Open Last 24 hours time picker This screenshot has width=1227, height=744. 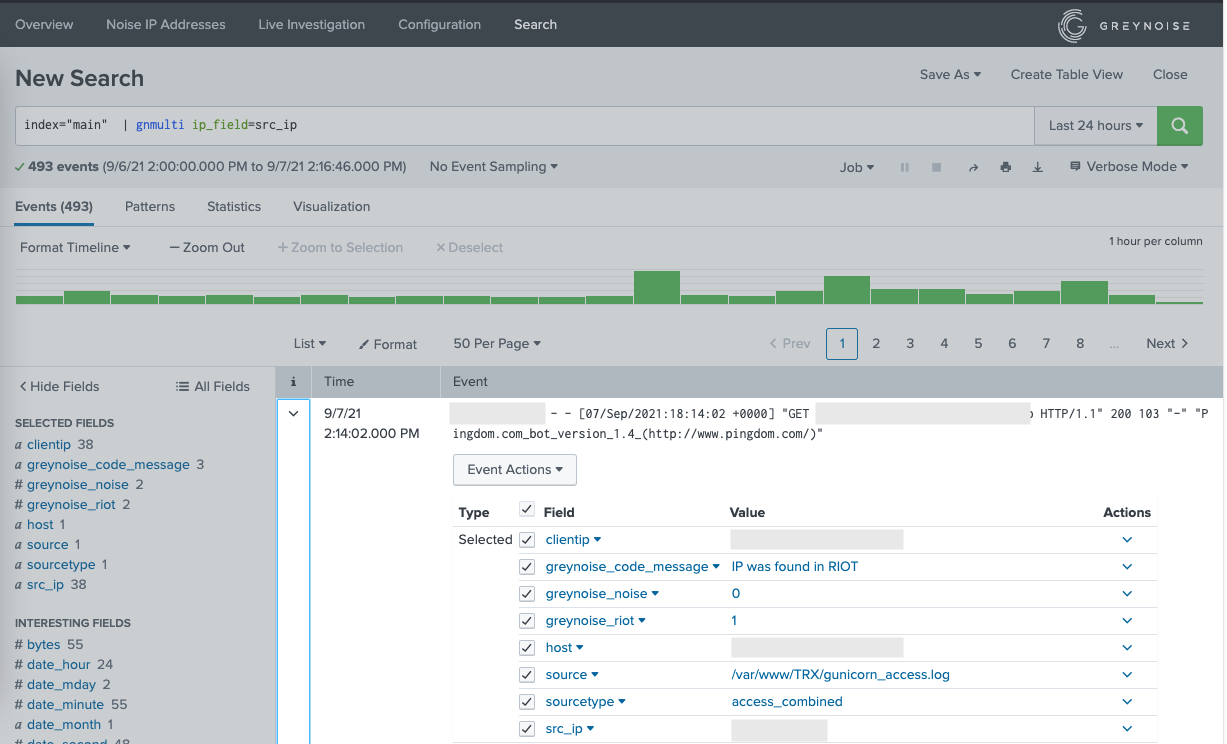tap(1096, 125)
